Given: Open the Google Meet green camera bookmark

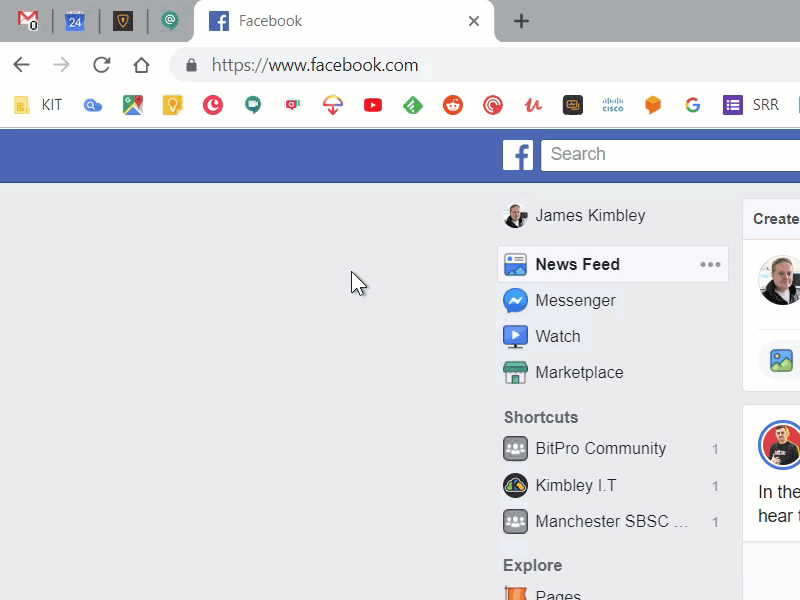Looking at the screenshot, I should (253, 105).
